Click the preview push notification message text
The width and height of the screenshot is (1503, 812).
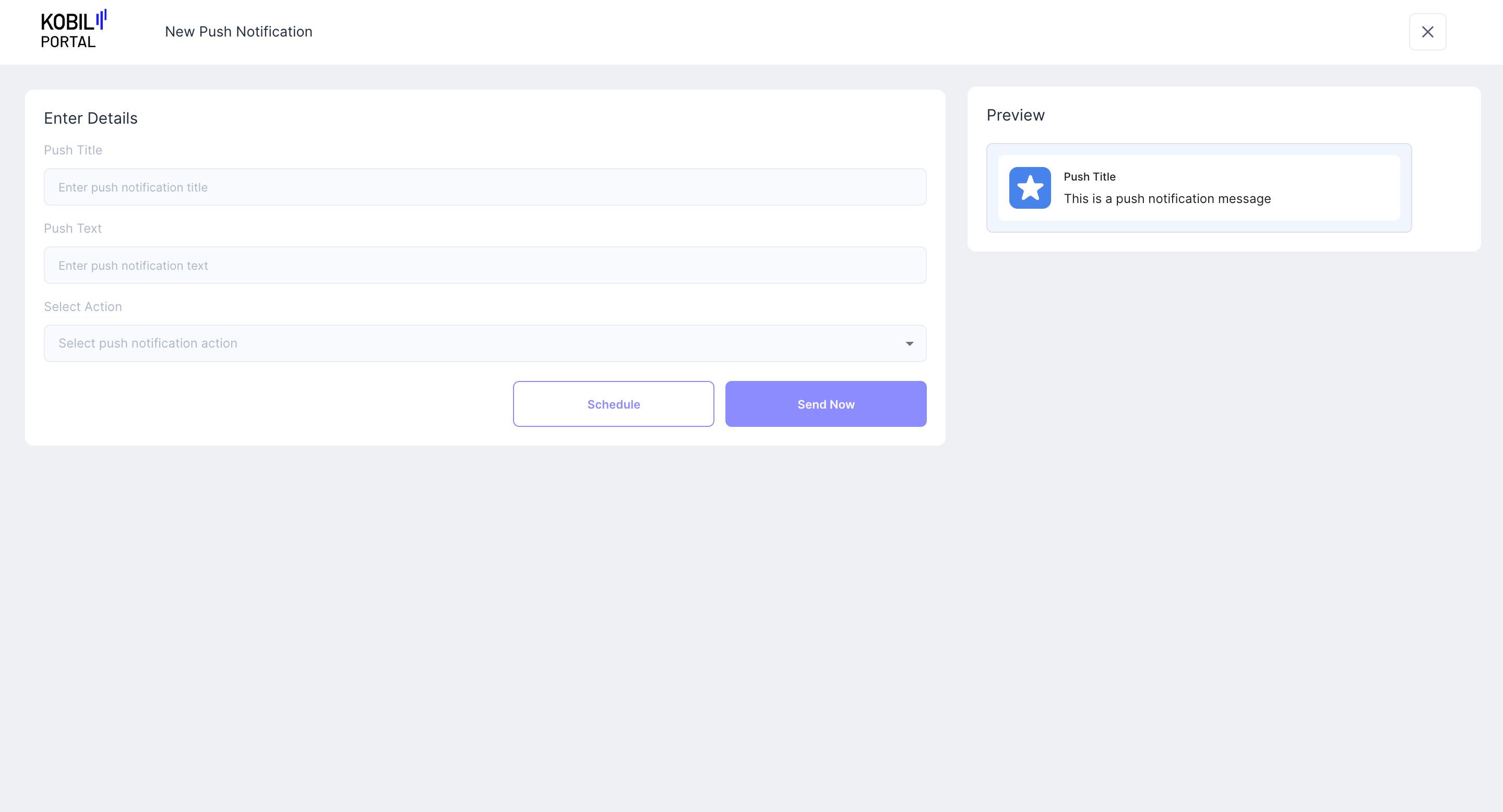1167,199
